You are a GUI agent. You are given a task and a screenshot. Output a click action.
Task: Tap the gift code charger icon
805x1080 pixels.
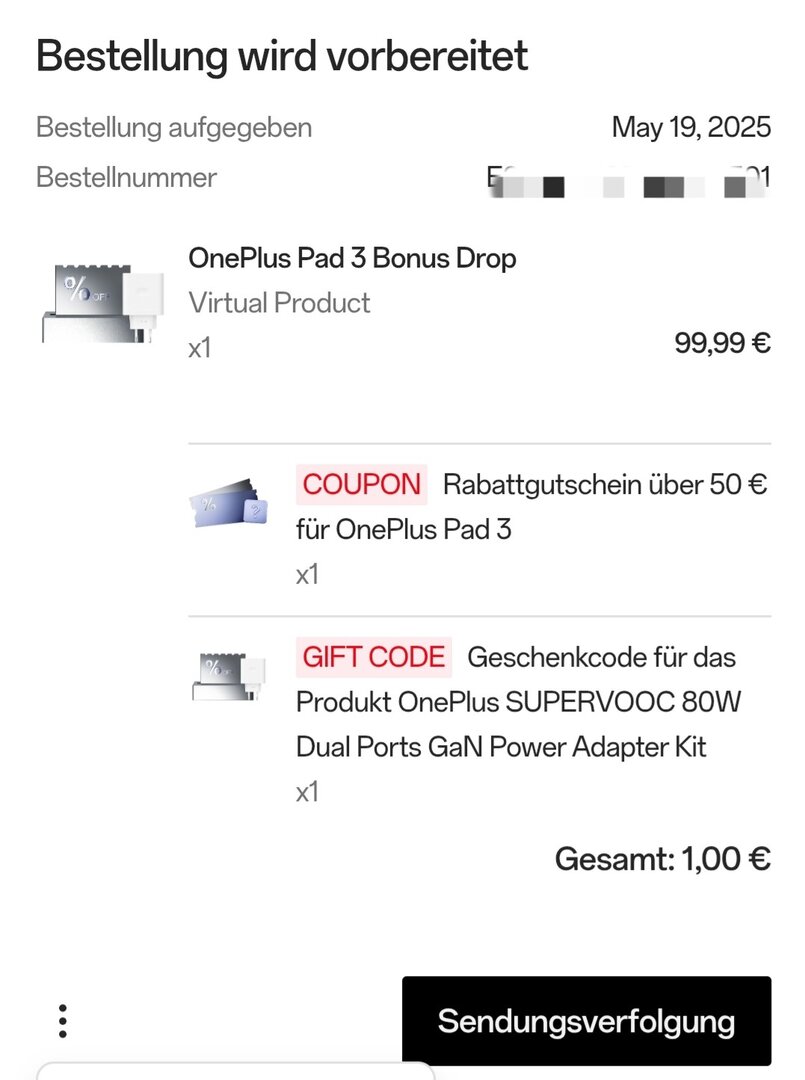click(229, 677)
